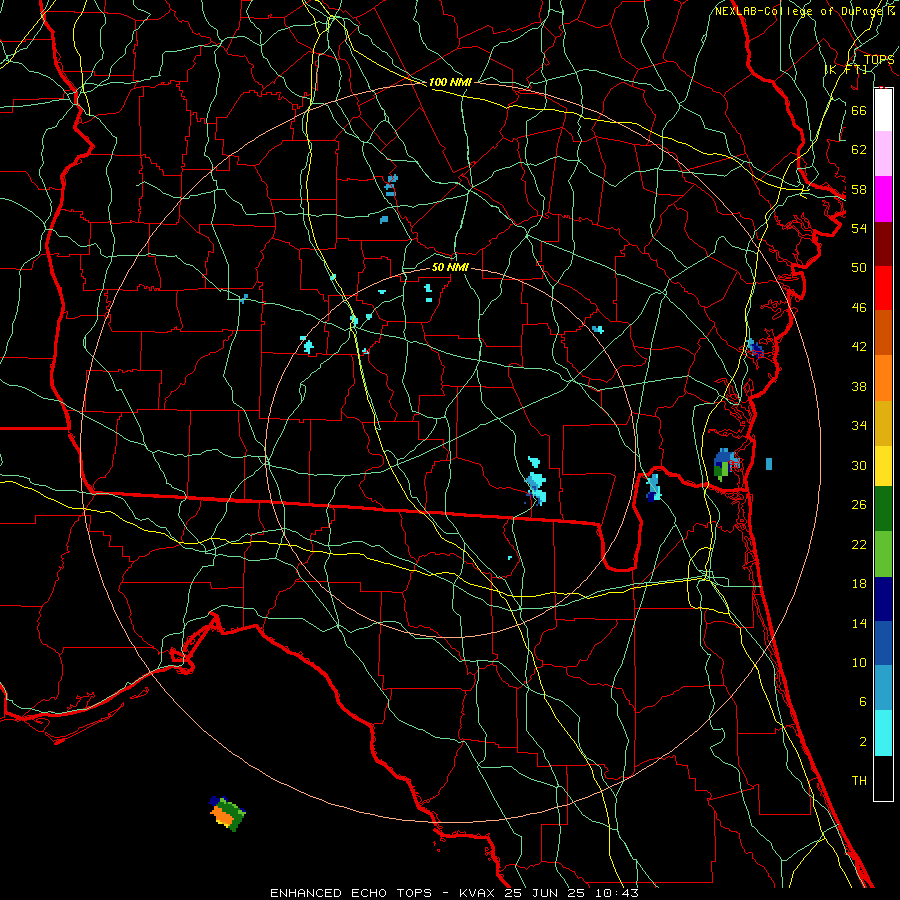Image resolution: width=900 pixels, height=900 pixels.
Task: Click the light pink legend swatch
Action: pos(883,153)
